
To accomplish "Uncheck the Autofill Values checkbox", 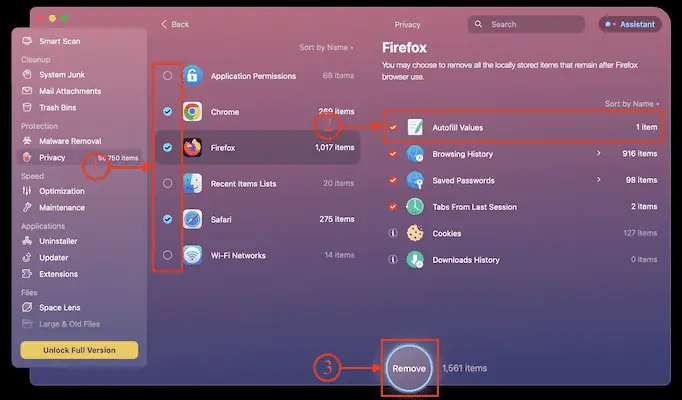I will click(x=393, y=128).
